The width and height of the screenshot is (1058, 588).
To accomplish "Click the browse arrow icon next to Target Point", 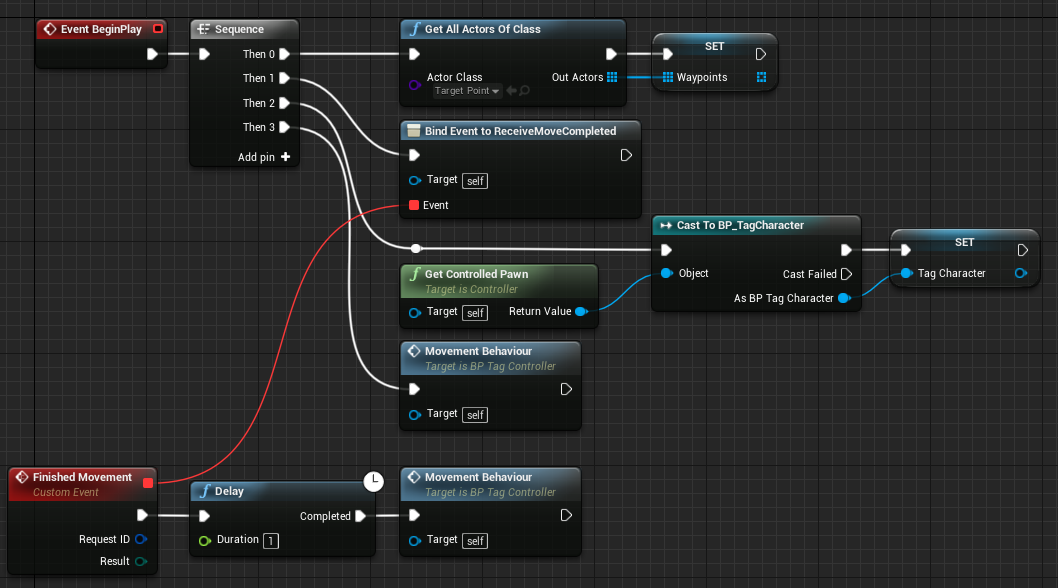I will click(x=511, y=90).
